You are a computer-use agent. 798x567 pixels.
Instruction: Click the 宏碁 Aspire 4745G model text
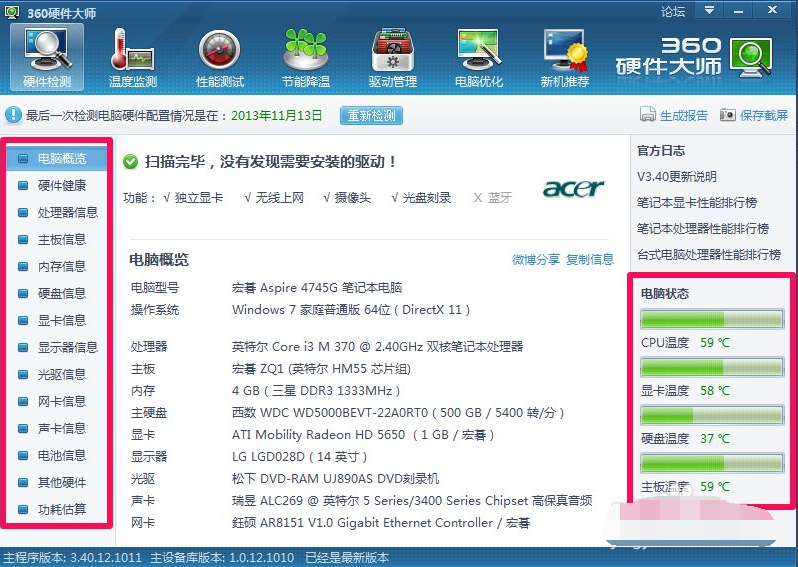tap(317, 288)
